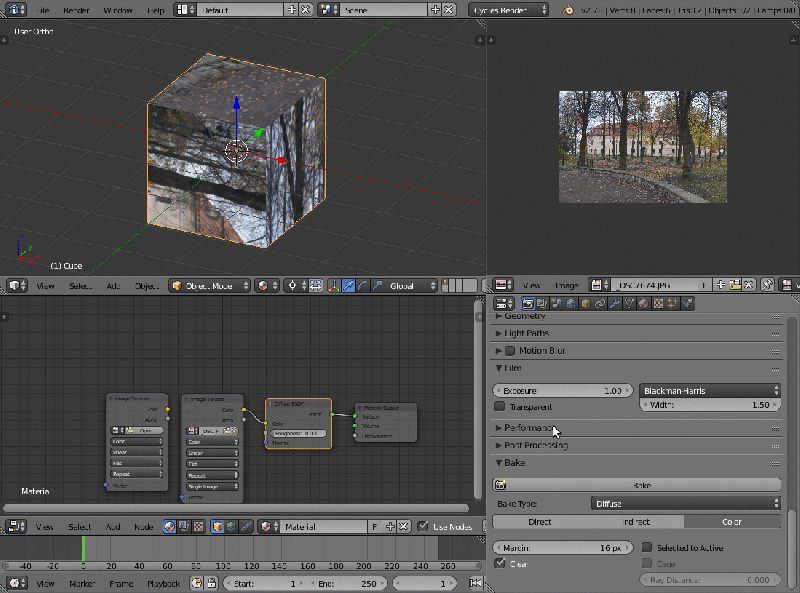Viewport: 800px width, 593px height.
Task: Open the Object Mode selector in viewport header
Action: click(x=210, y=285)
